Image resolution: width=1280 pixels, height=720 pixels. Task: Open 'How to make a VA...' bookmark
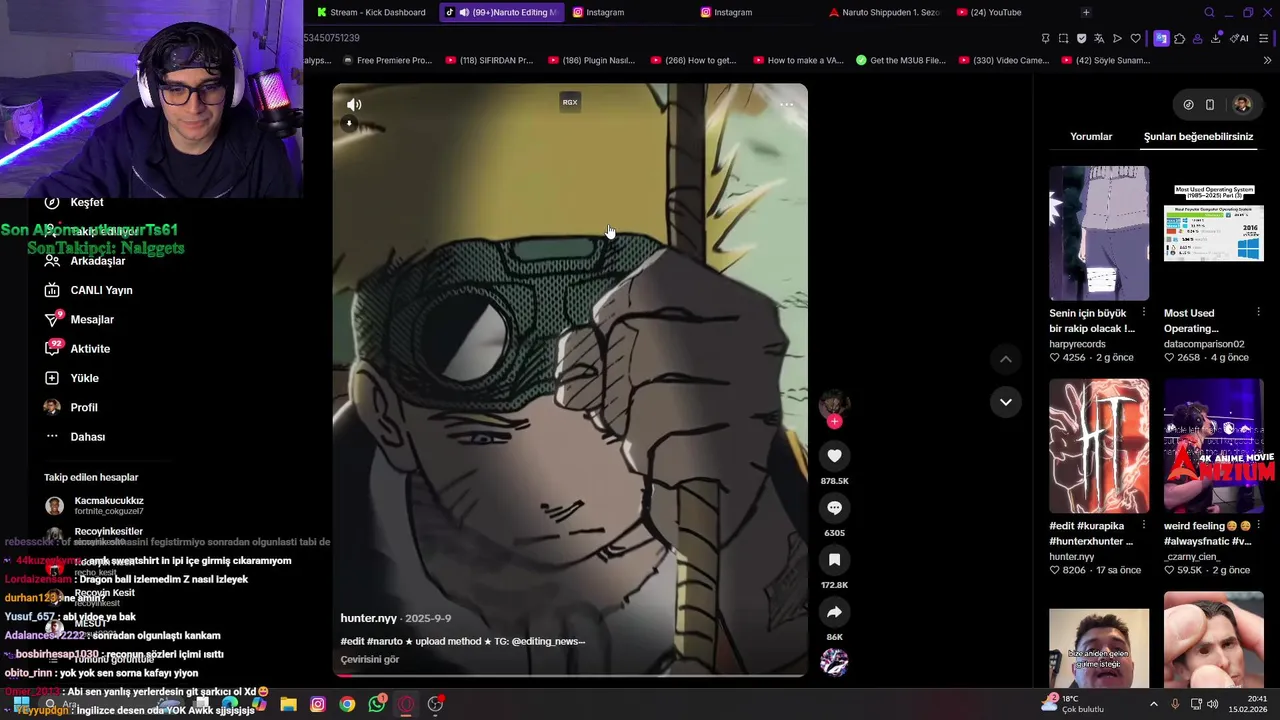(x=798, y=60)
